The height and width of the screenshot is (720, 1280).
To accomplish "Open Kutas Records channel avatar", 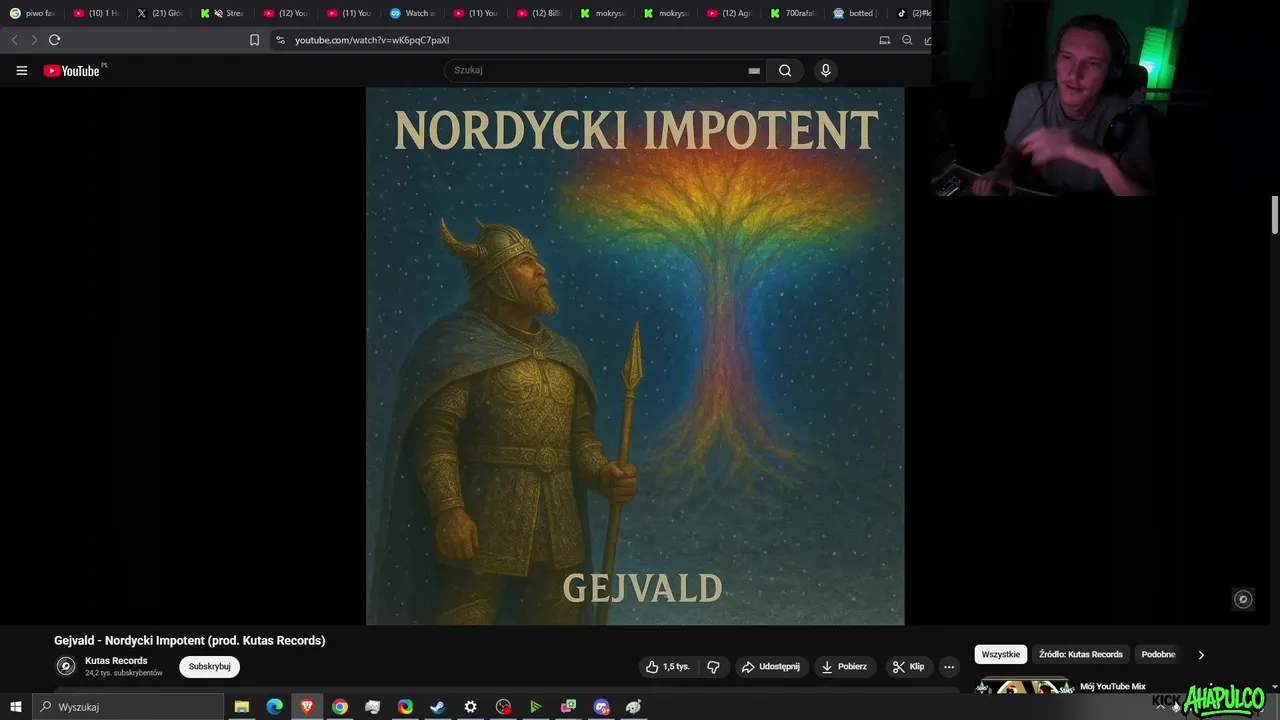I will point(65,666).
